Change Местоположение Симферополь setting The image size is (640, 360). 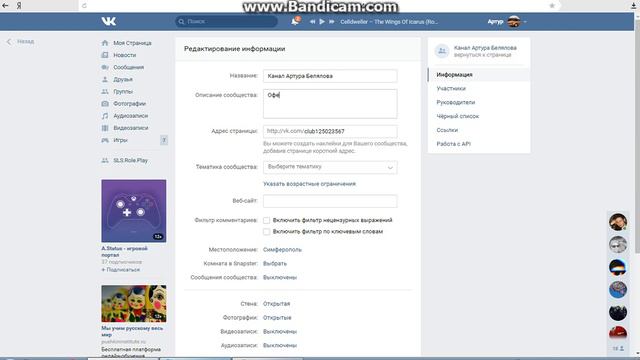pos(282,249)
